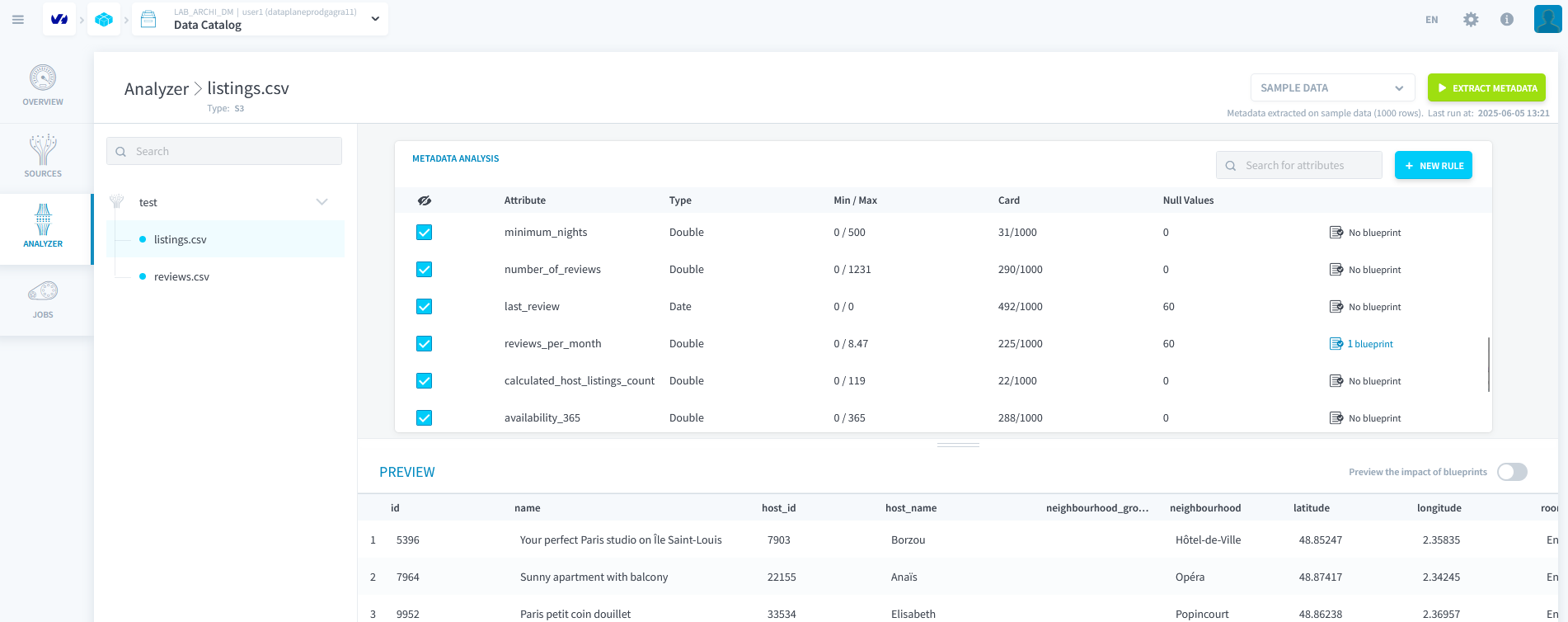
Task: Uncheck the minimum_nights attribute checkbox
Action: click(425, 233)
